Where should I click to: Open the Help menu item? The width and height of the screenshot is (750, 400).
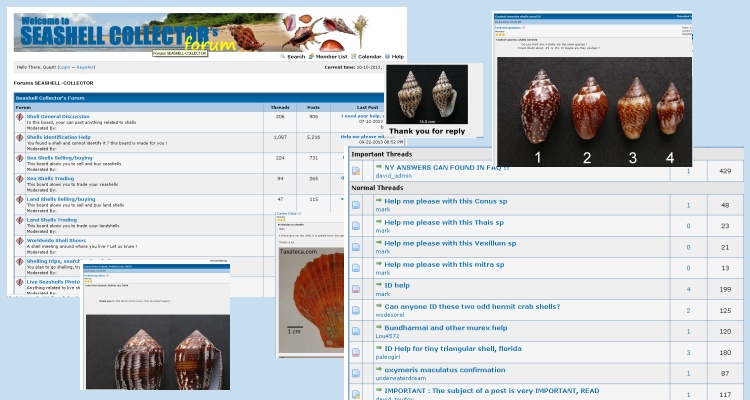point(398,56)
